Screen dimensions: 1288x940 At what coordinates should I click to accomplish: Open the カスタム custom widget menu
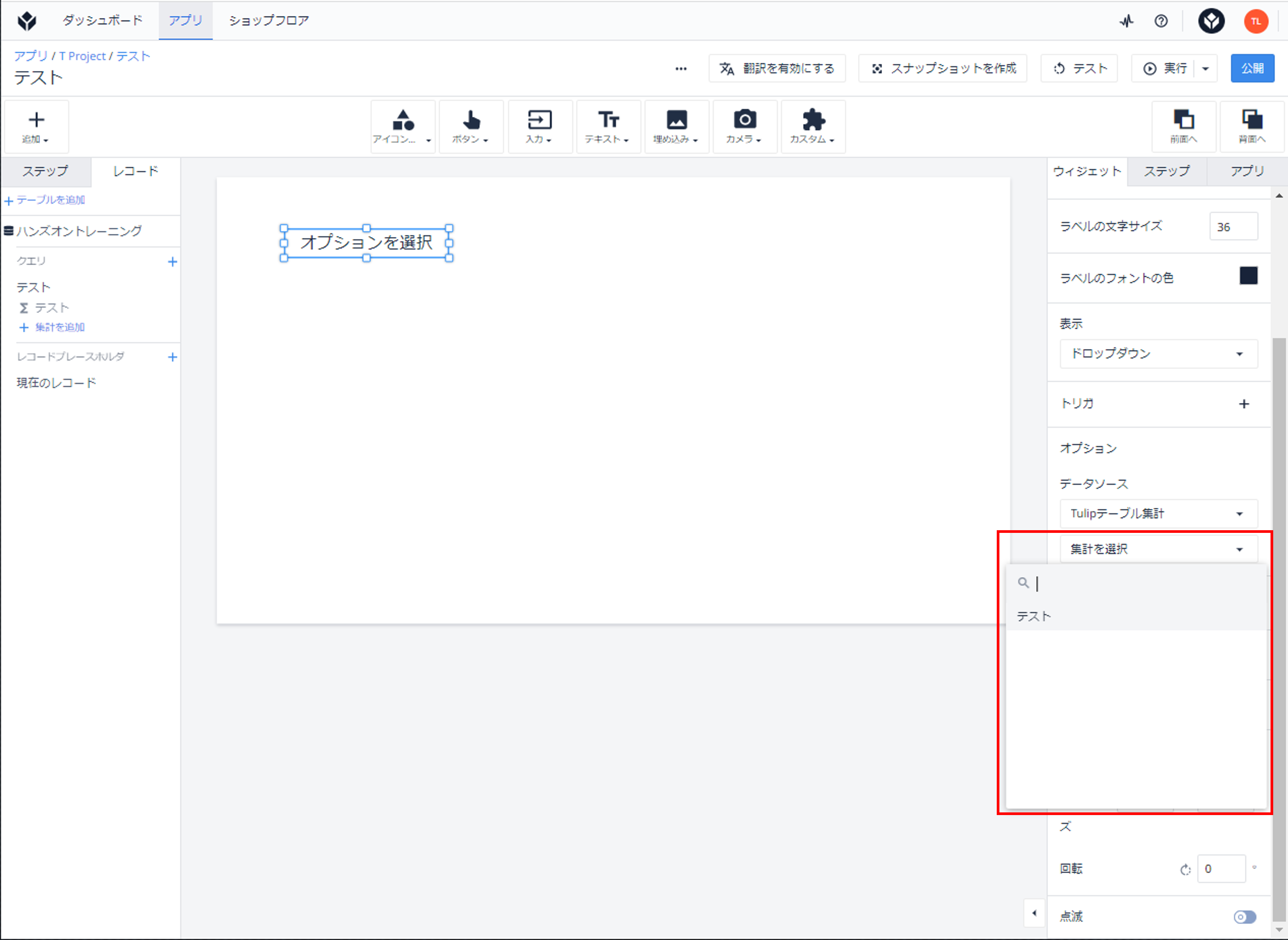tap(813, 127)
